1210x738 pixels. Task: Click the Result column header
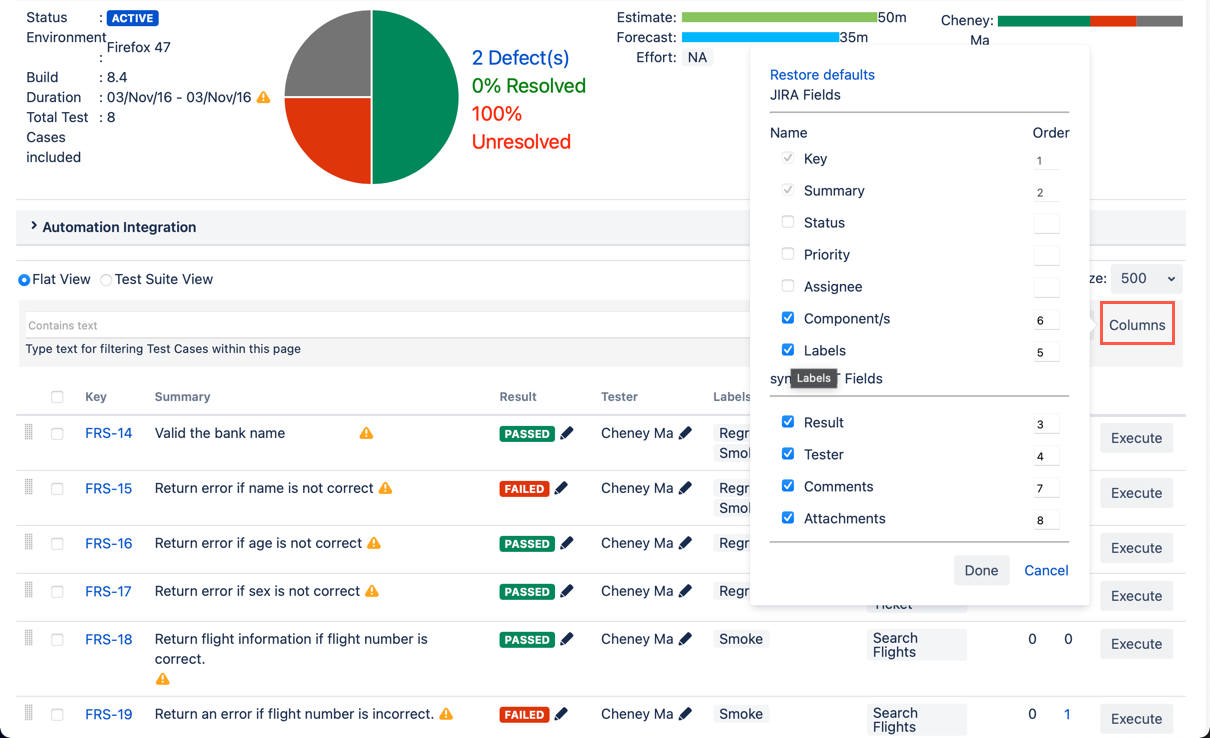tap(518, 397)
